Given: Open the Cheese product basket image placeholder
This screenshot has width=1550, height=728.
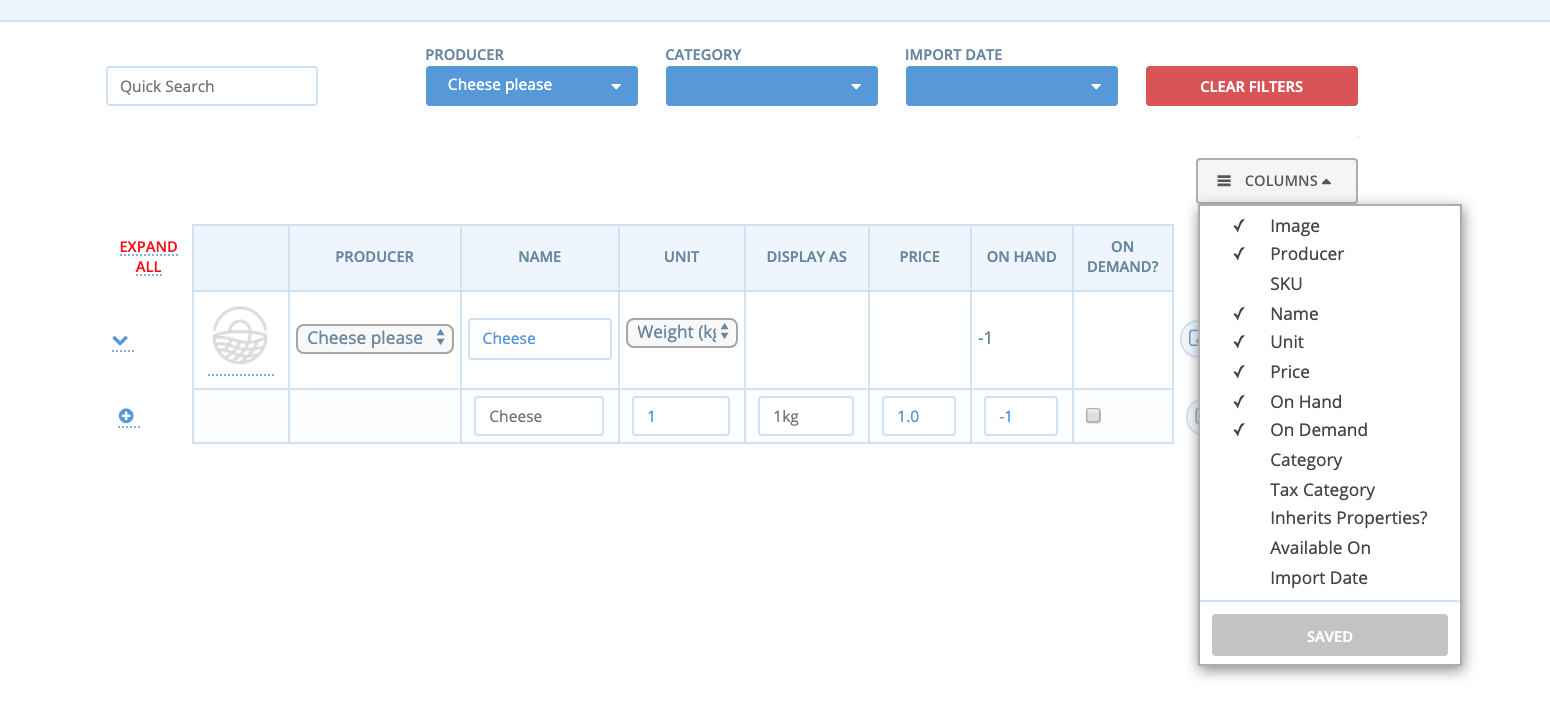Looking at the screenshot, I should point(240,336).
